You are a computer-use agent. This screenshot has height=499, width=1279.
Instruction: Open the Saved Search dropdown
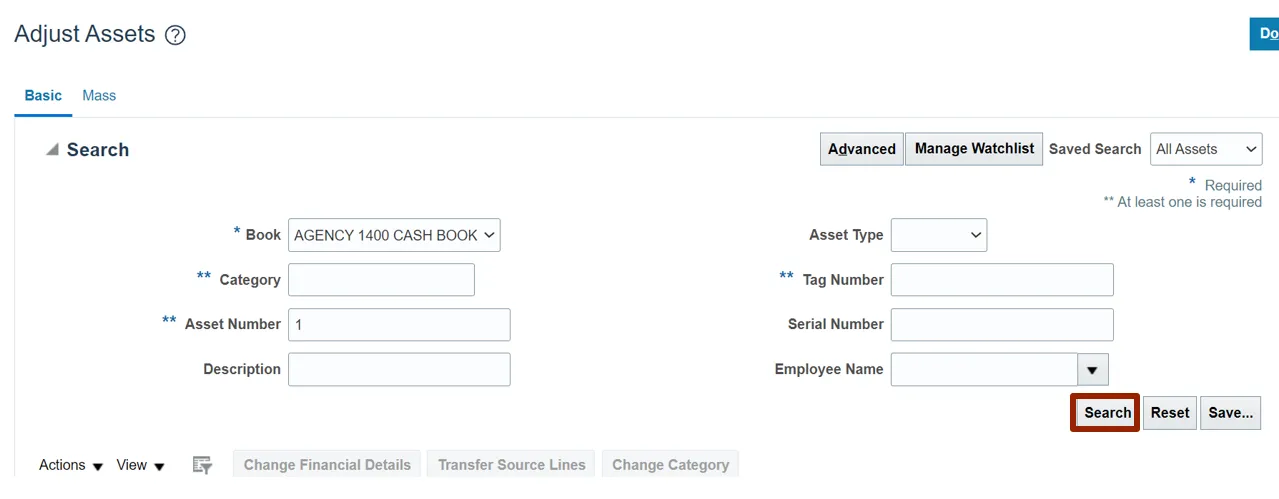[1205, 149]
